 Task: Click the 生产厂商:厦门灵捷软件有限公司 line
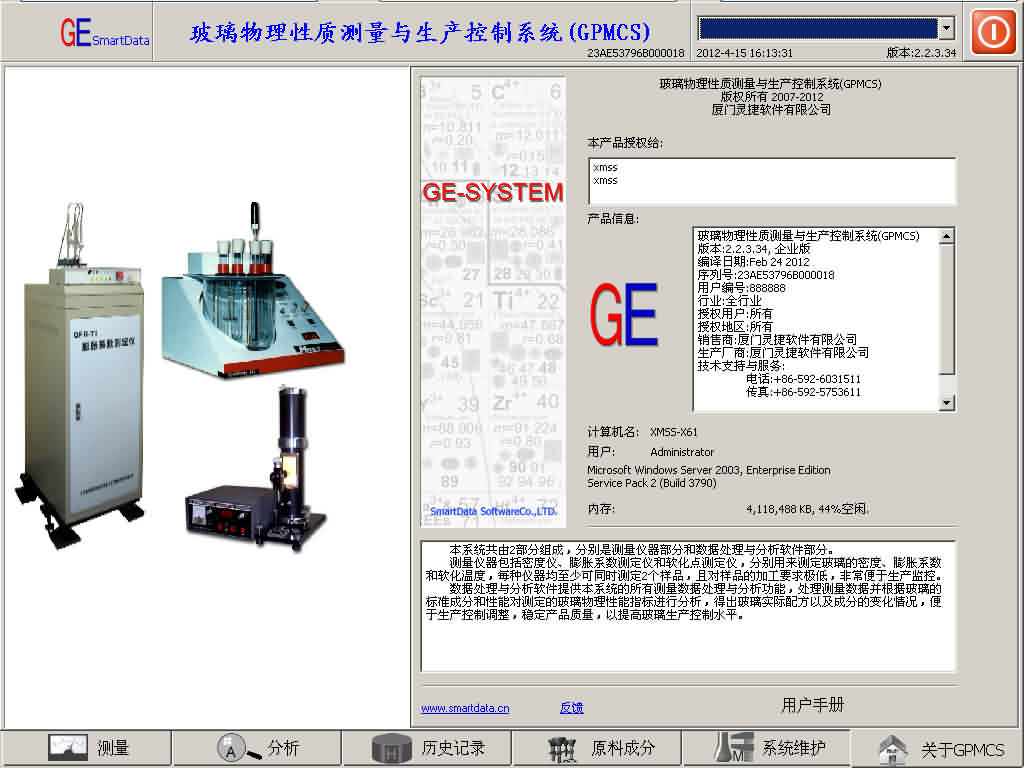(783, 353)
